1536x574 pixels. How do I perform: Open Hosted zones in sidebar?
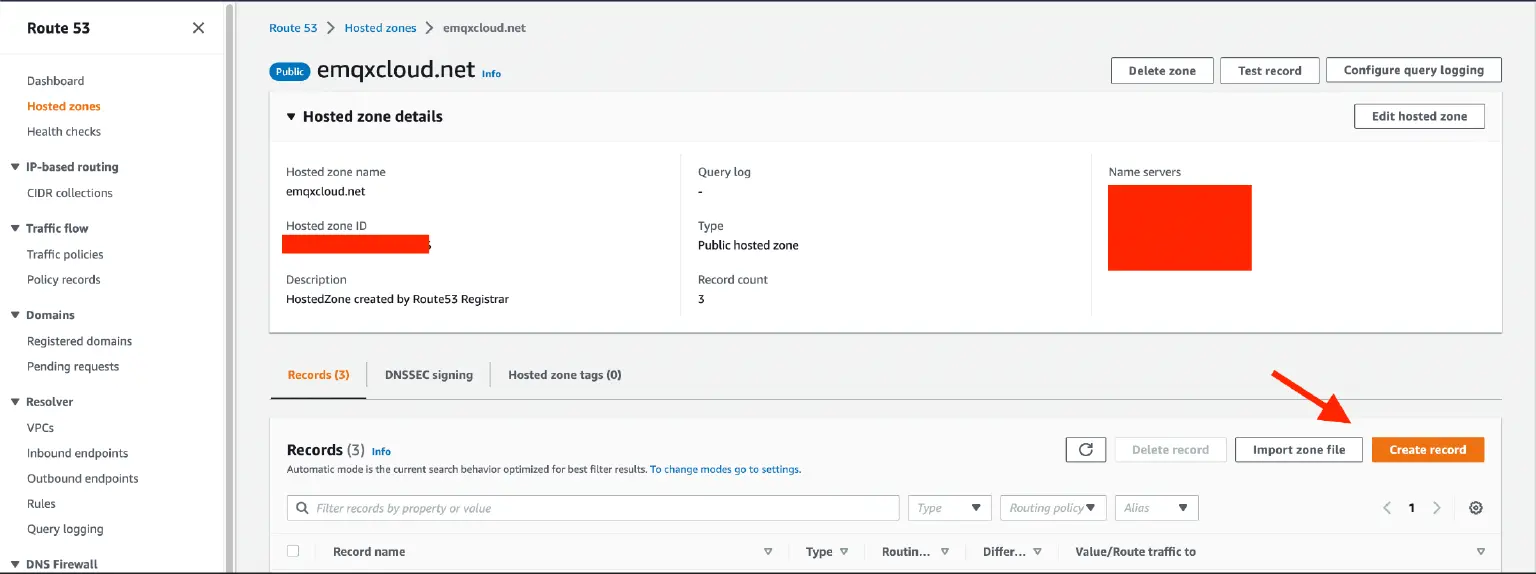pos(64,106)
